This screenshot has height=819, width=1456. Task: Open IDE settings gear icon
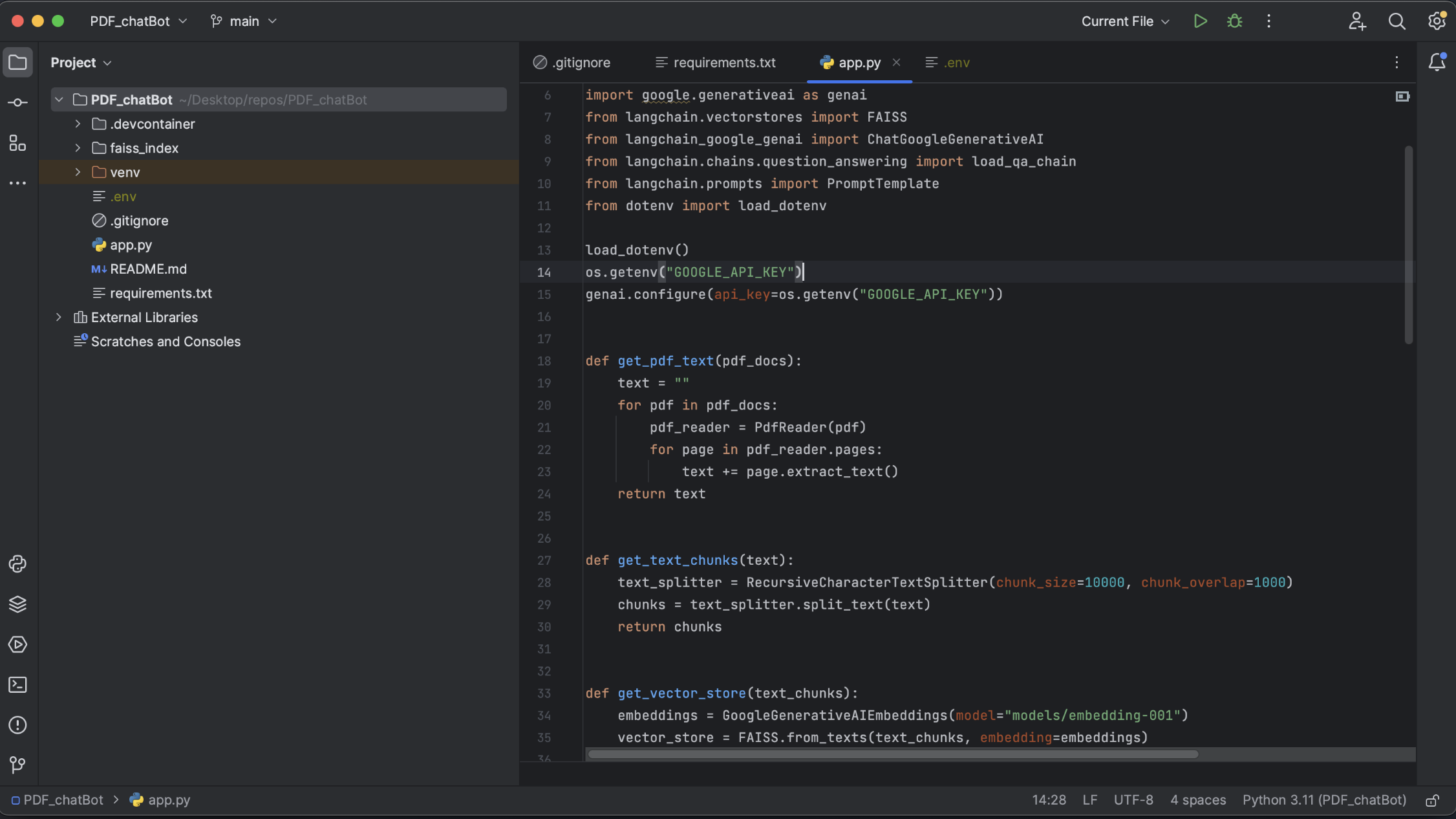coord(1437,21)
